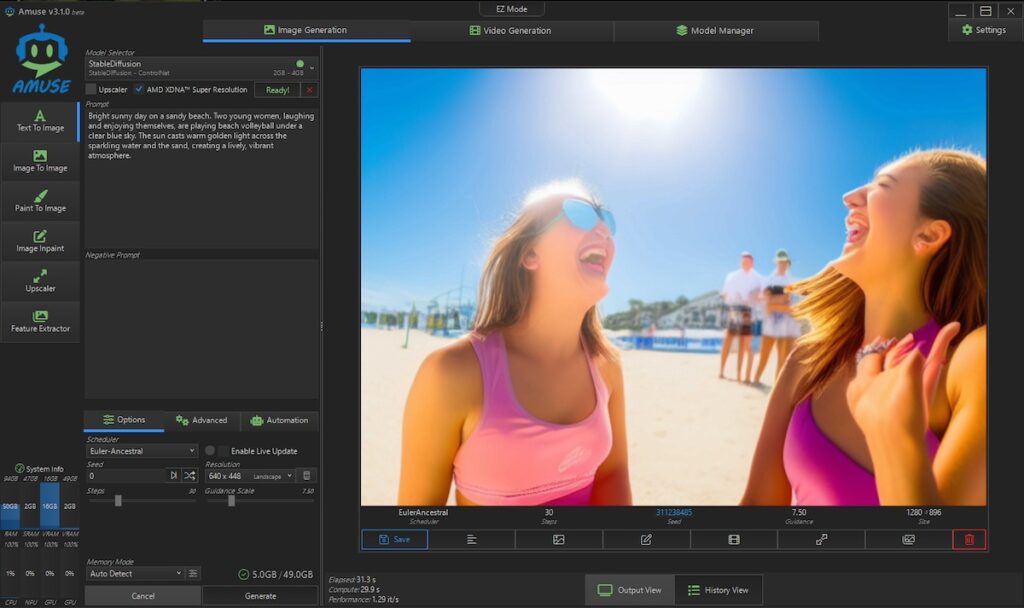The width and height of the screenshot is (1024, 608).
Task: Open the Auto Detect memory mode dropdown
Action: (x=135, y=574)
